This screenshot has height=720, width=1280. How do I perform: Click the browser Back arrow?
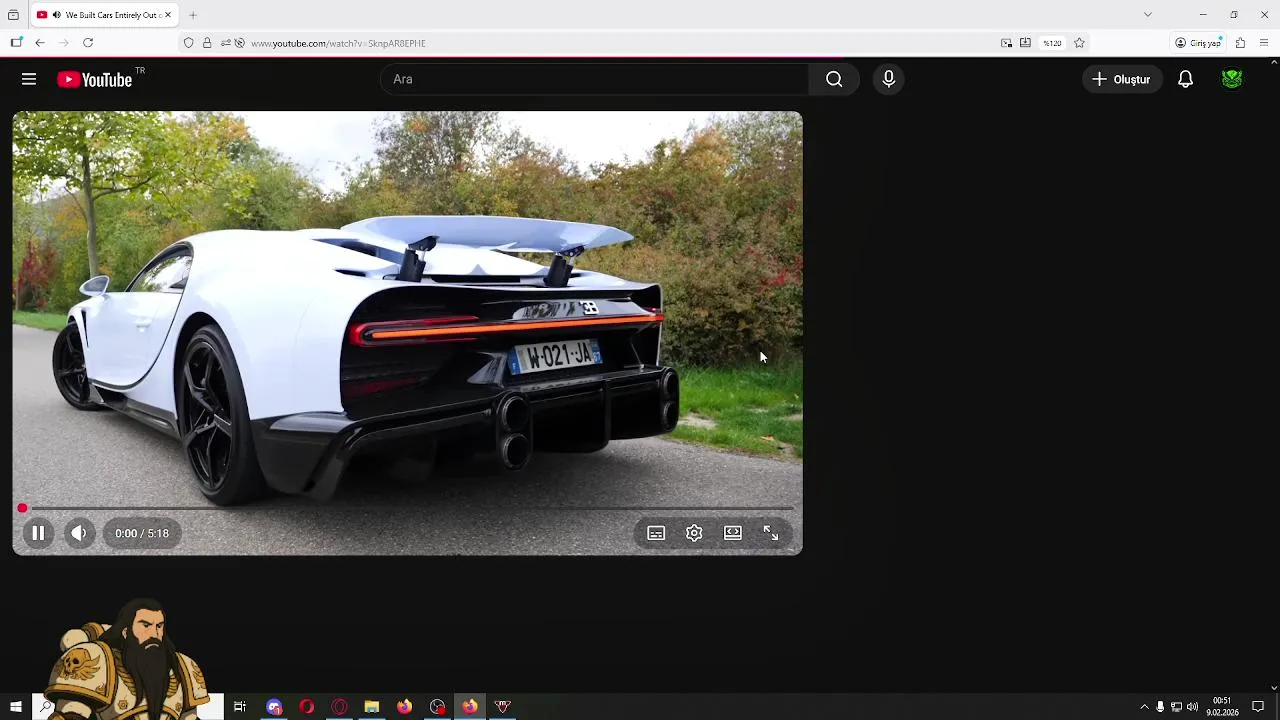point(40,43)
